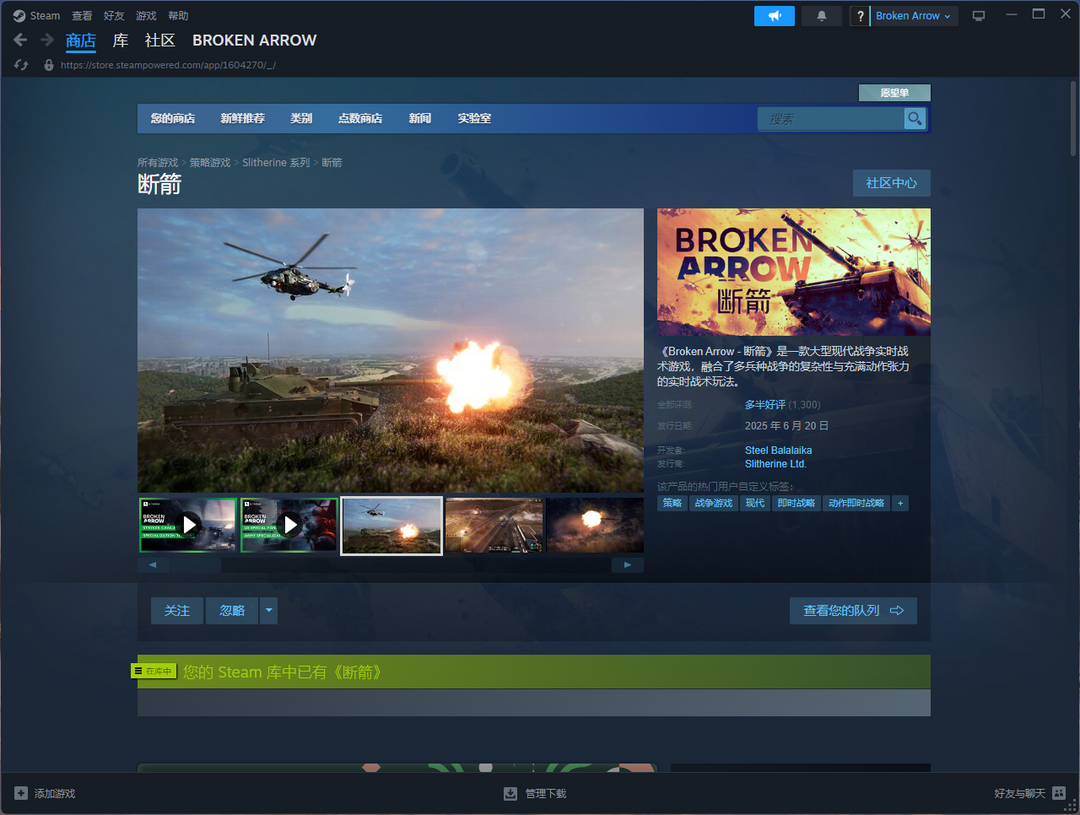Open the notifications bell
This screenshot has height=815, width=1080.
[x=822, y=16]
